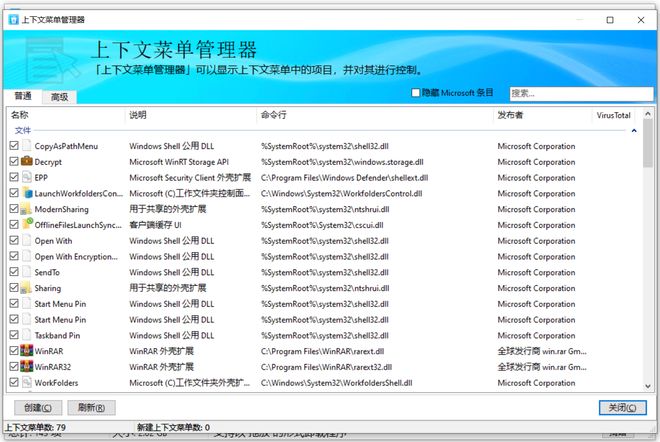Sort by the 说明 column header
Viewport: 660px width, 442px height.
tap(190, 115)
